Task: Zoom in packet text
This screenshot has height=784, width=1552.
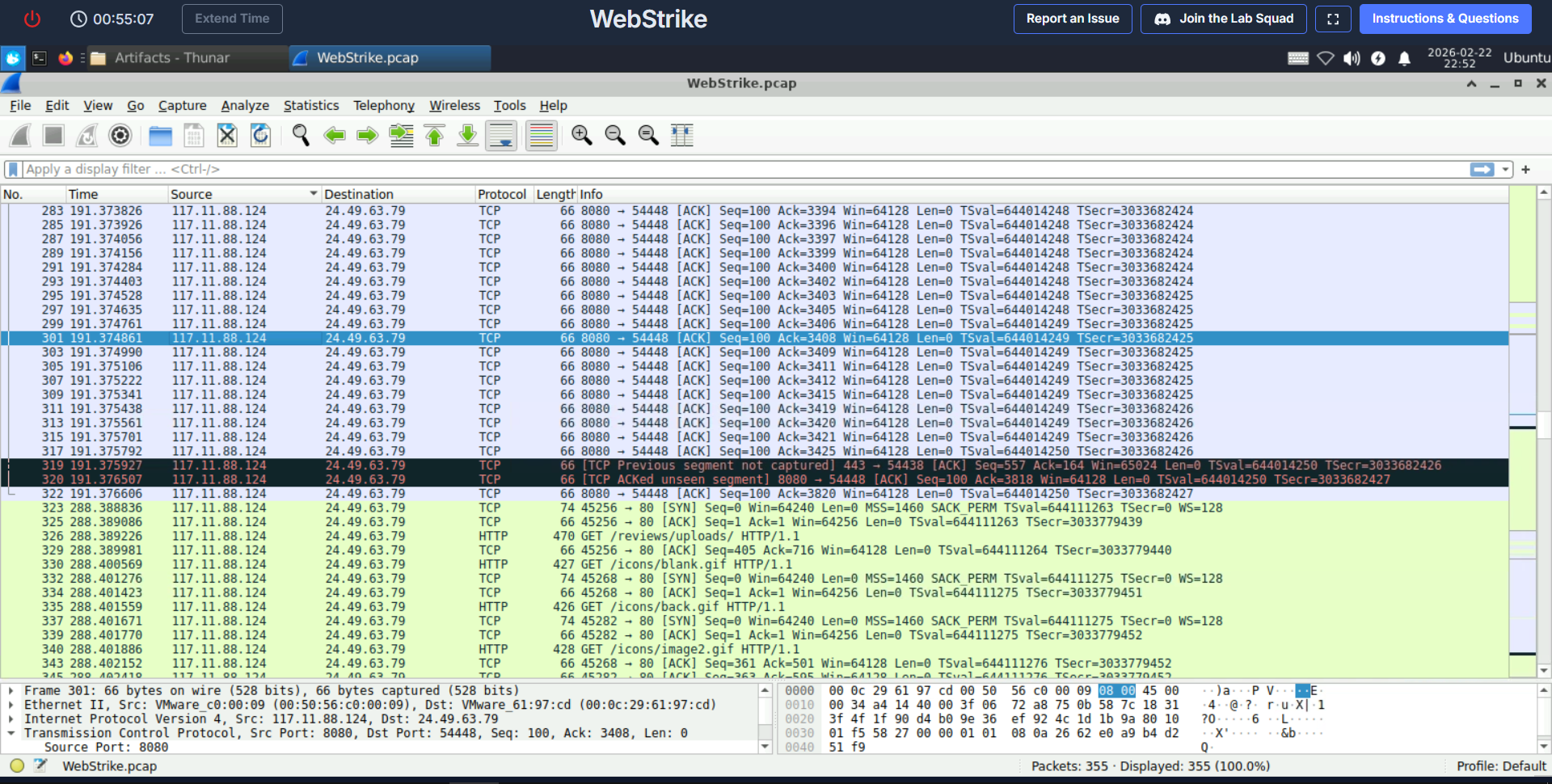Action: click(x=582, y=136)
